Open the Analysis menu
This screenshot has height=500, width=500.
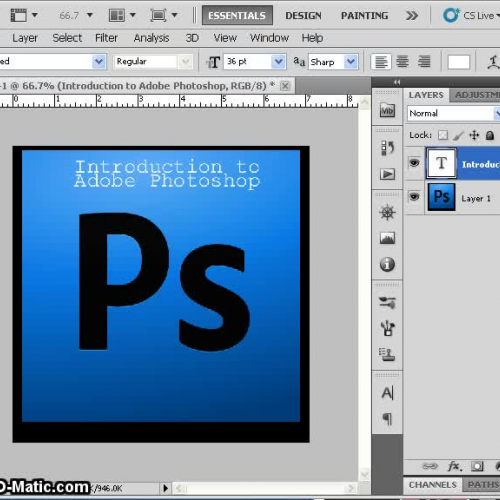click(151, 38)
